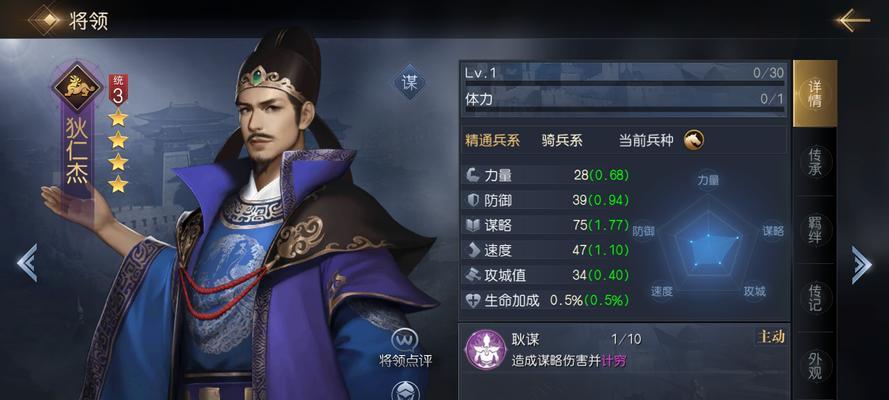Tap the 谋 diamond badge icon
Image resolution: width=889 pixels, height=400 pixels.
click(x=409, y=83)
